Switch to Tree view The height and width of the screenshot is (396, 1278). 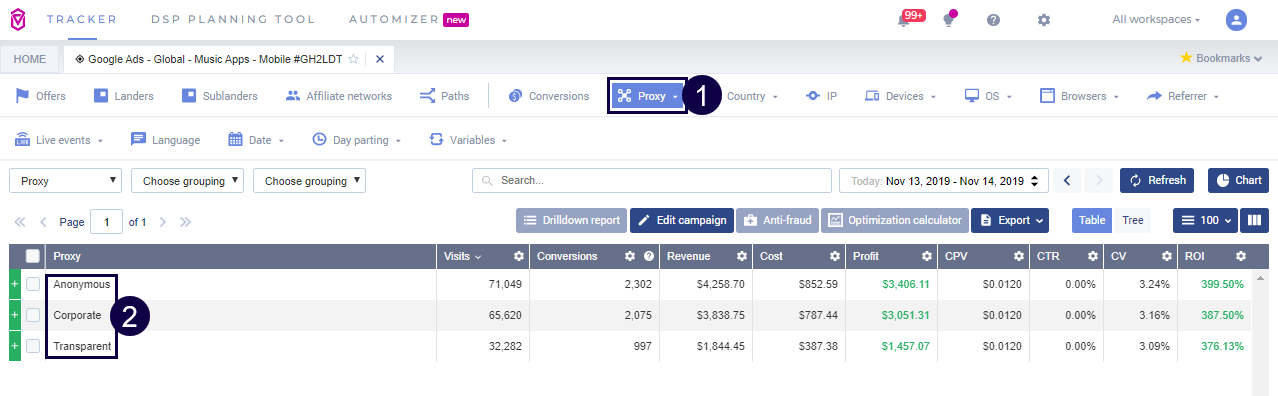(1133, 220)
